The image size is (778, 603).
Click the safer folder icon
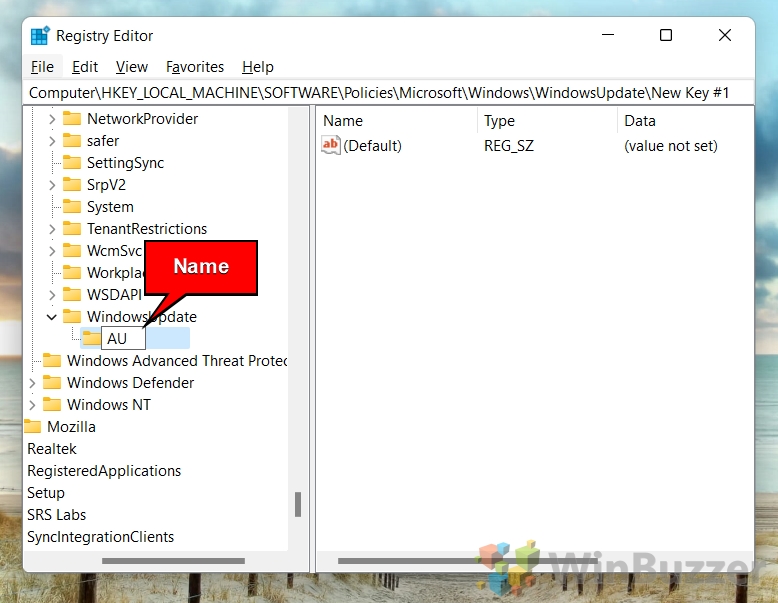(72, 140)
